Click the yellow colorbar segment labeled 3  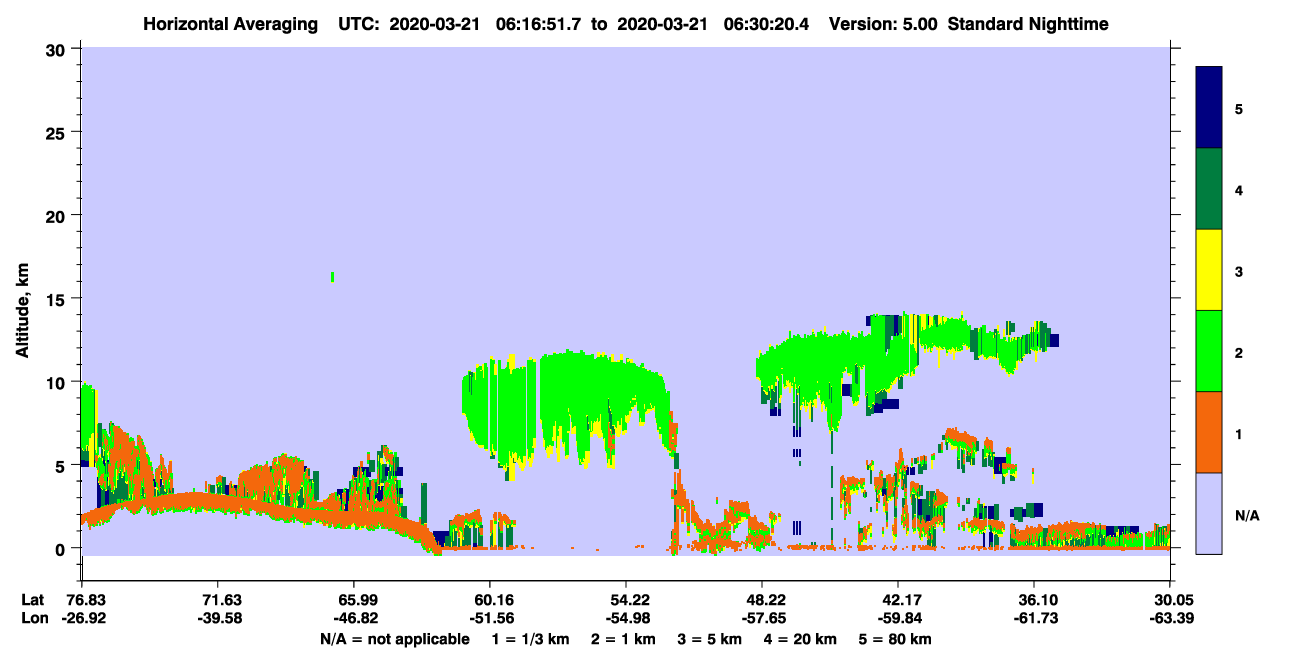1209,270
